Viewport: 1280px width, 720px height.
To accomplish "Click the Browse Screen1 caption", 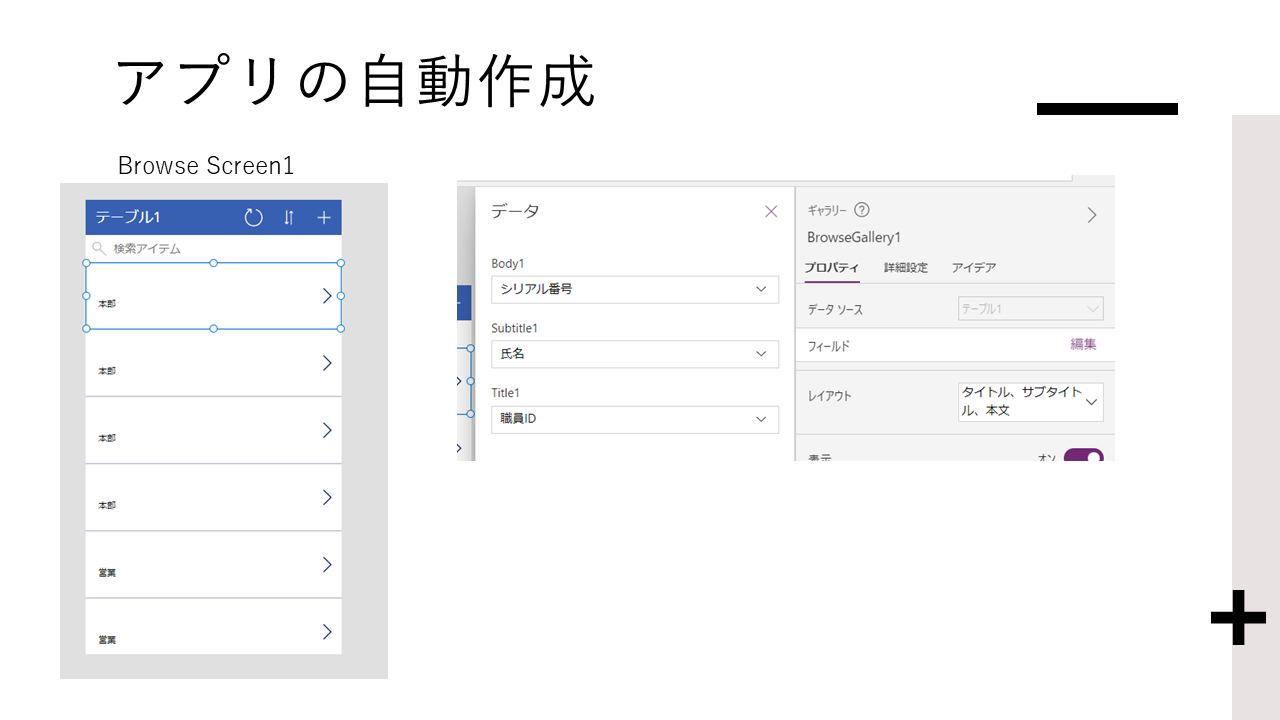I will [206, 165].
